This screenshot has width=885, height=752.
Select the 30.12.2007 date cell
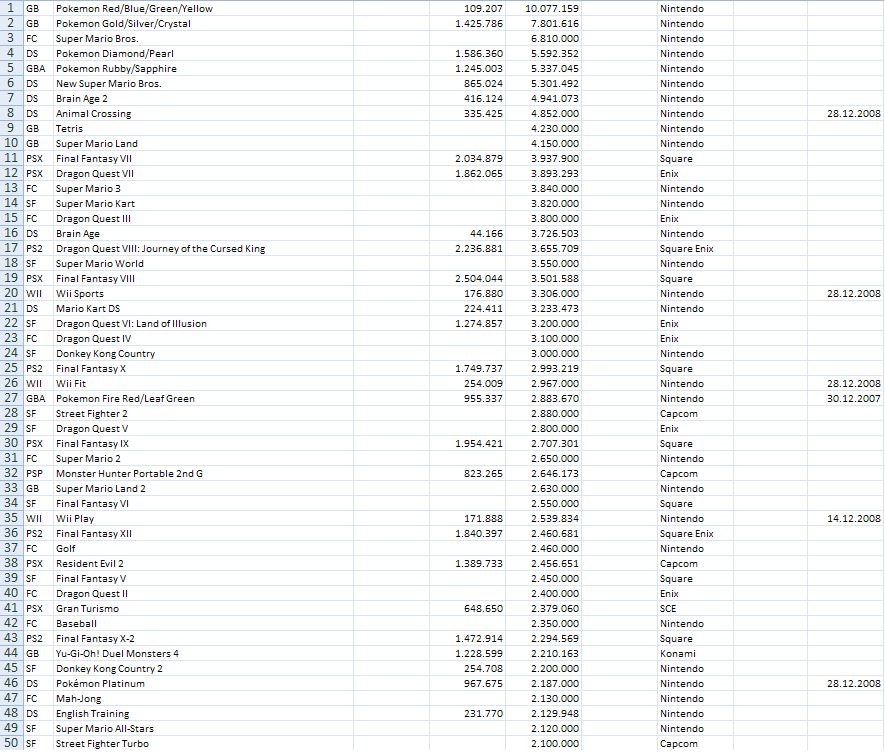click(x=853, y=399)
